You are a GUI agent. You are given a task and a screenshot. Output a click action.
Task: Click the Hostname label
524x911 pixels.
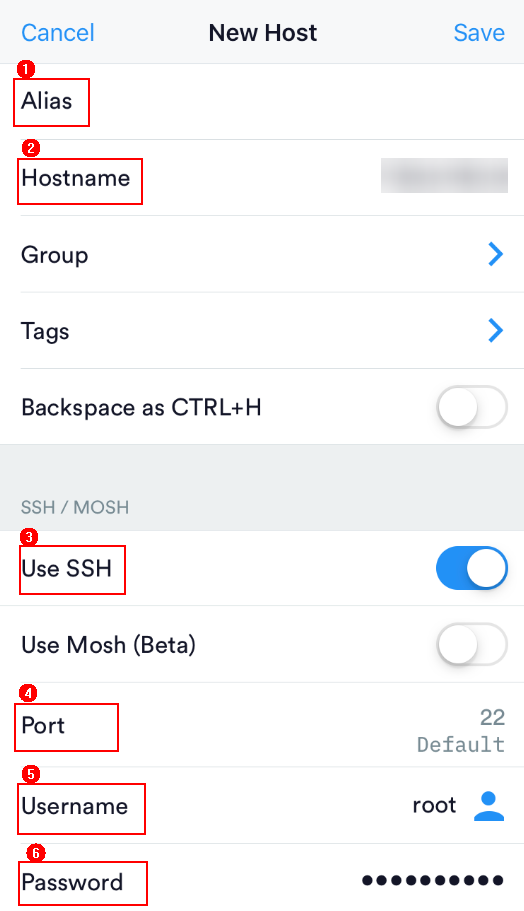[x=76, y=178]
